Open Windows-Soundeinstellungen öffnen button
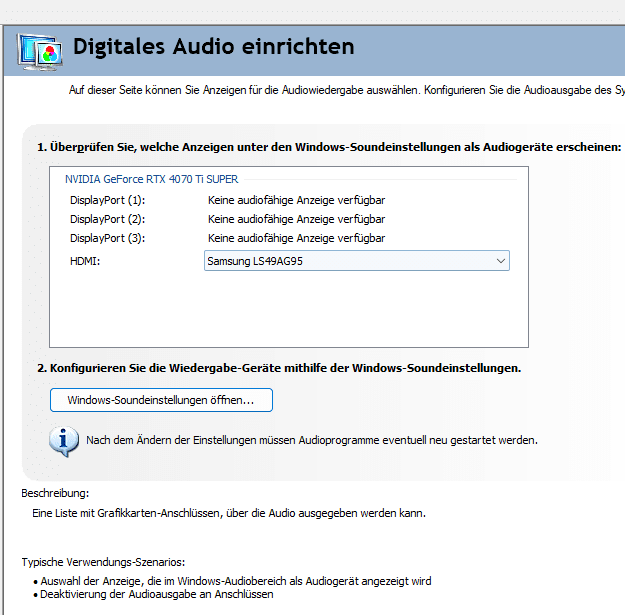The image size is (625, 615). pyautogui.click(x=161, y=400)
